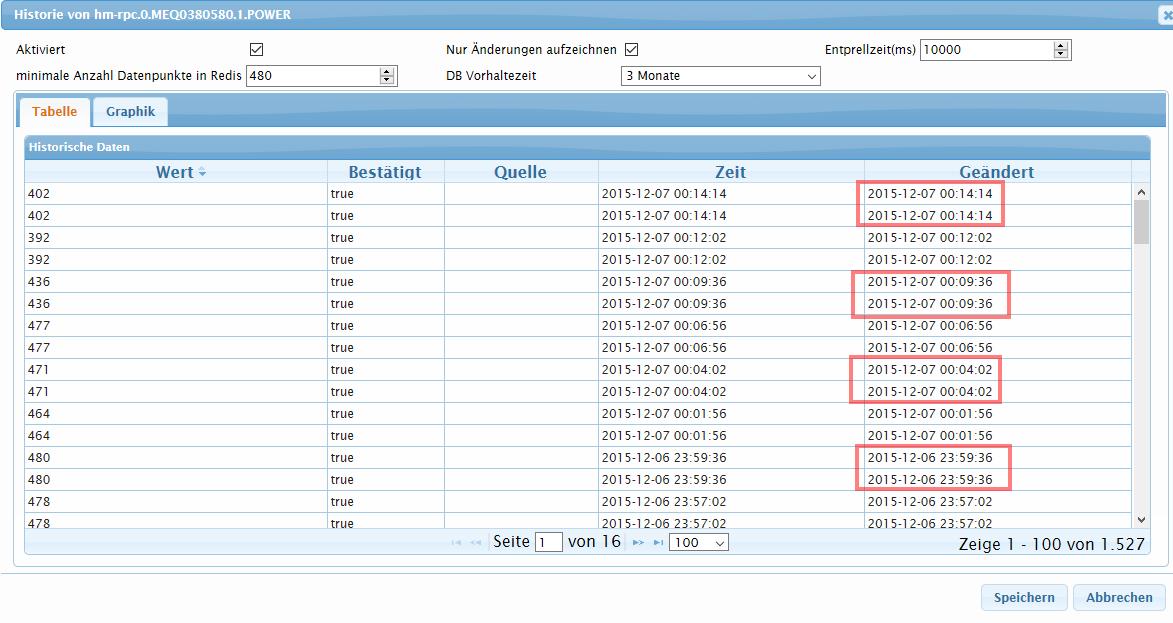Select first row with value 471

pos(578,370)
